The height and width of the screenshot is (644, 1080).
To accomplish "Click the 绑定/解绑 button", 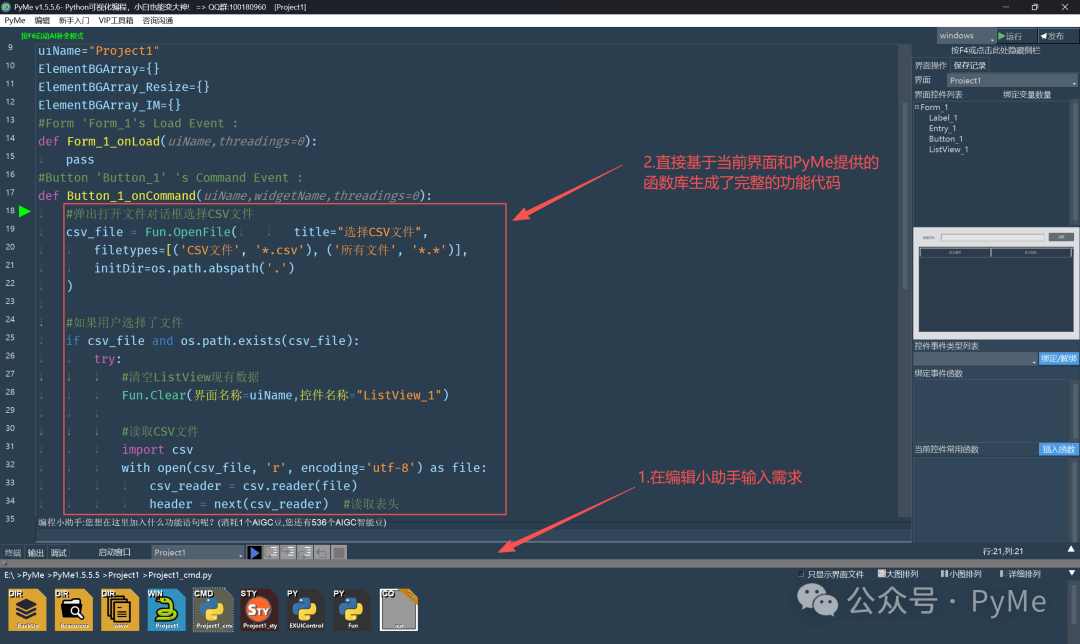I will (1058, 359).
